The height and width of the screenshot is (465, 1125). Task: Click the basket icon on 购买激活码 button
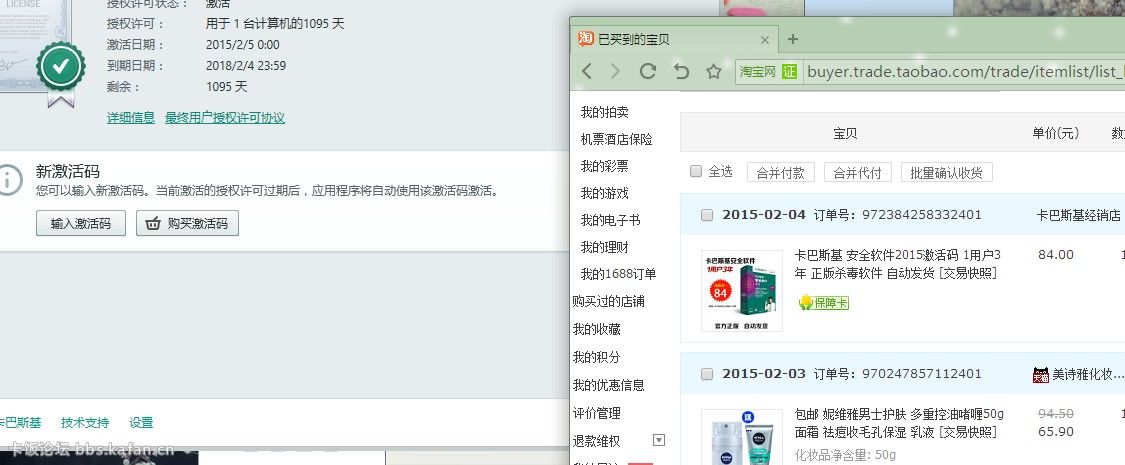click(x=153, y=224)
